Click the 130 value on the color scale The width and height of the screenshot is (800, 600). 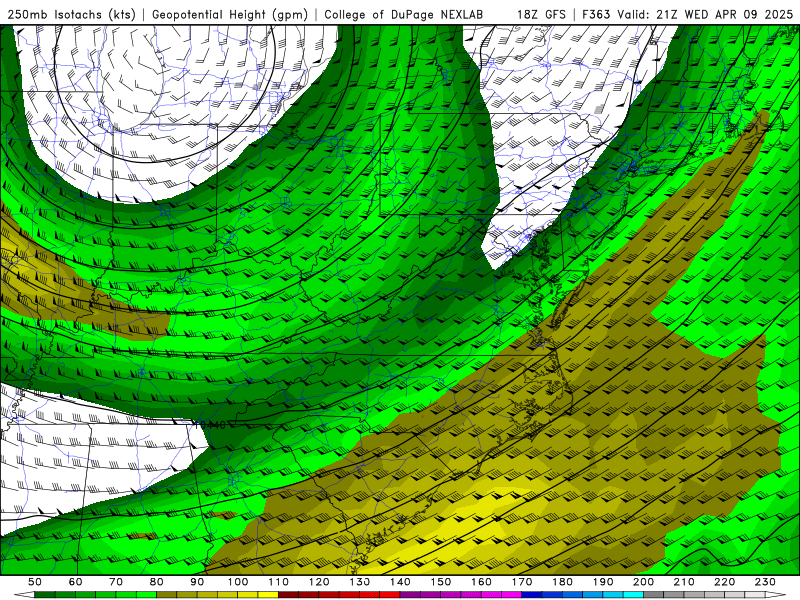pos(360,582)
